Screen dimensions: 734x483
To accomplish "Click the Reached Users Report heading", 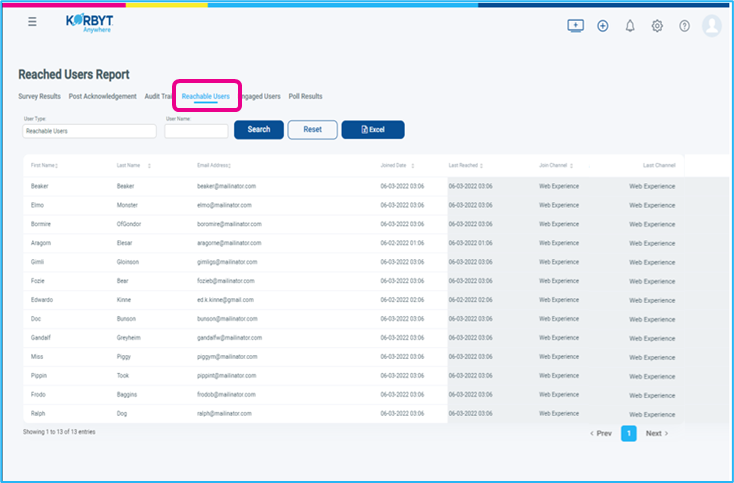I will (x=74, y=74).
